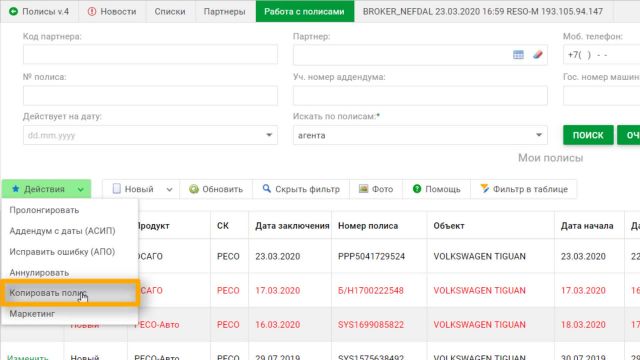640x360 pixels.
Task: Focus the Уч. номер аддендума input field
Action: tap(420, 96)
